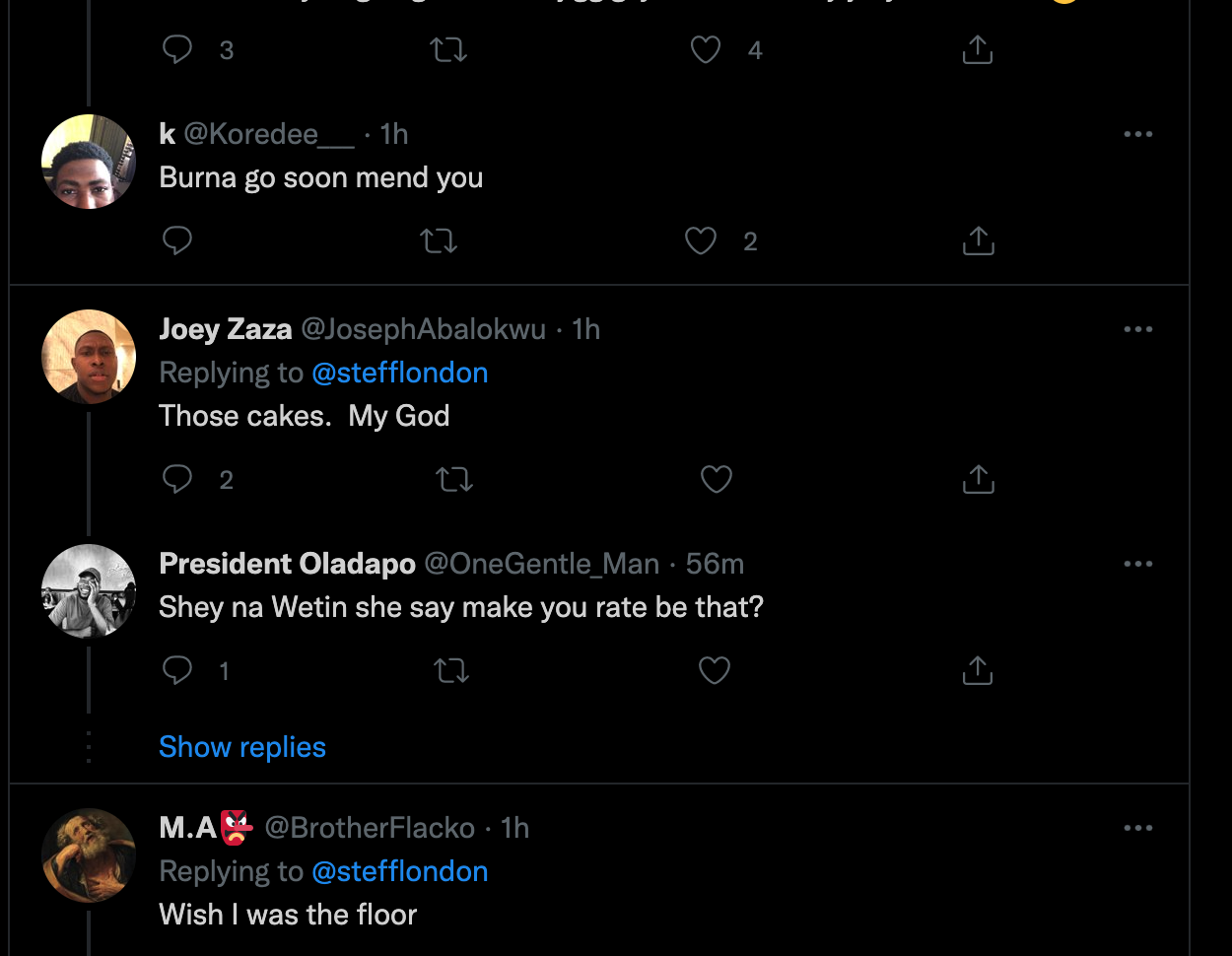The image size is (1232, 956).
Task: Open more options on Koredee's tweet
Action: [1137, 134]
